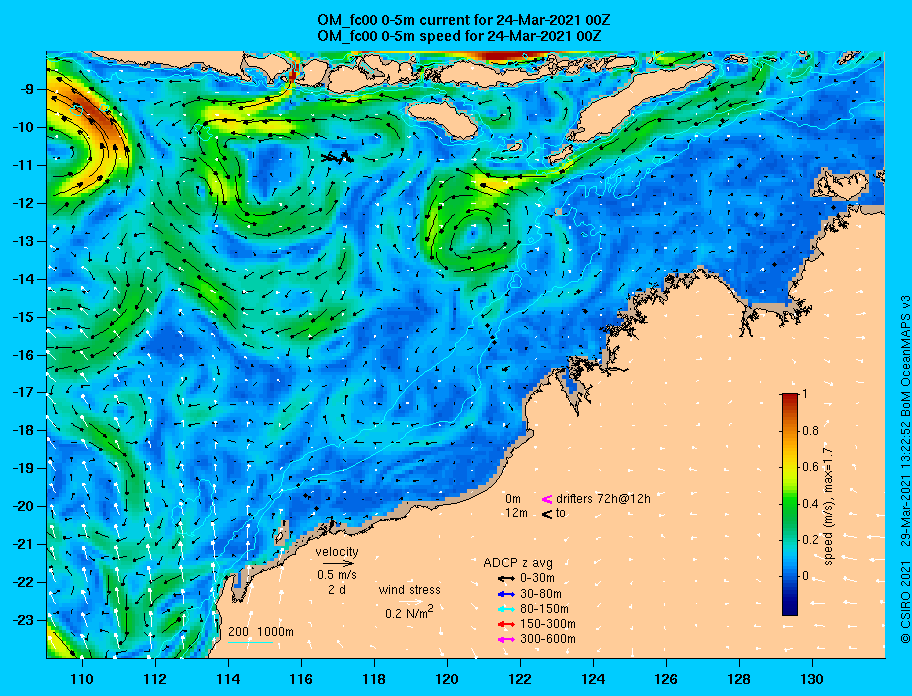Click the black velocity scale arrow

(338, 563)
